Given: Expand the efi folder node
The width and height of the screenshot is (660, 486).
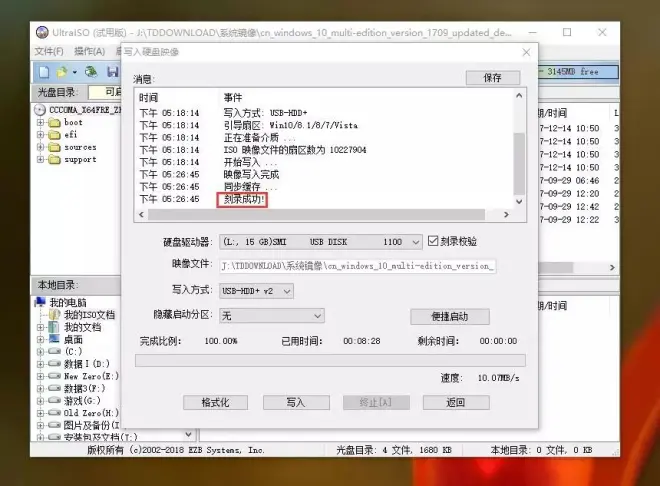Looking at the screenshot, I should click(x=40, y=135).
